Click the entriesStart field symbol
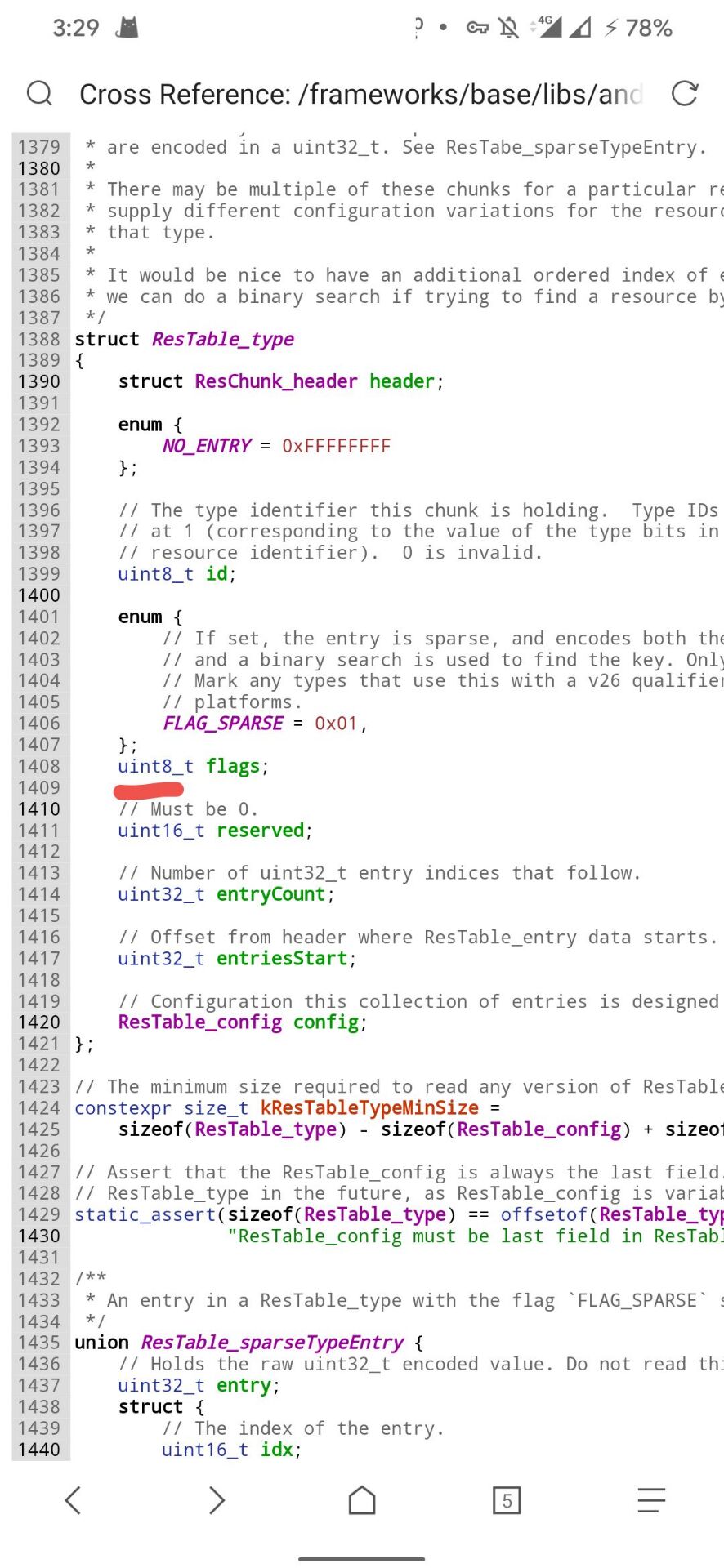Image resolution: width=724 pixels, height=1568 pixels. [x=283, y=959]
